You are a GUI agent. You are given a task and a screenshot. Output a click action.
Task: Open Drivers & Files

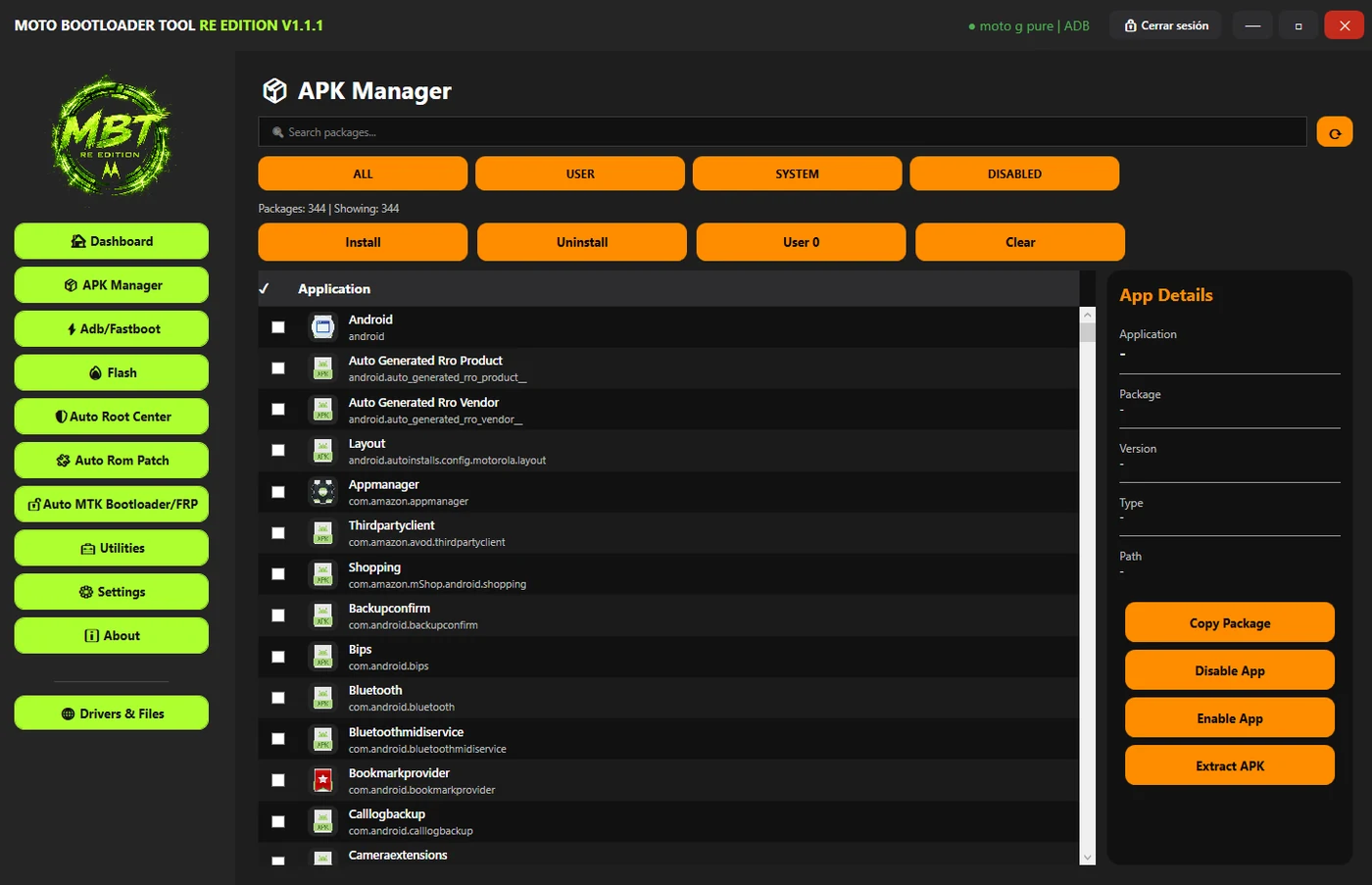coord(112,713)
